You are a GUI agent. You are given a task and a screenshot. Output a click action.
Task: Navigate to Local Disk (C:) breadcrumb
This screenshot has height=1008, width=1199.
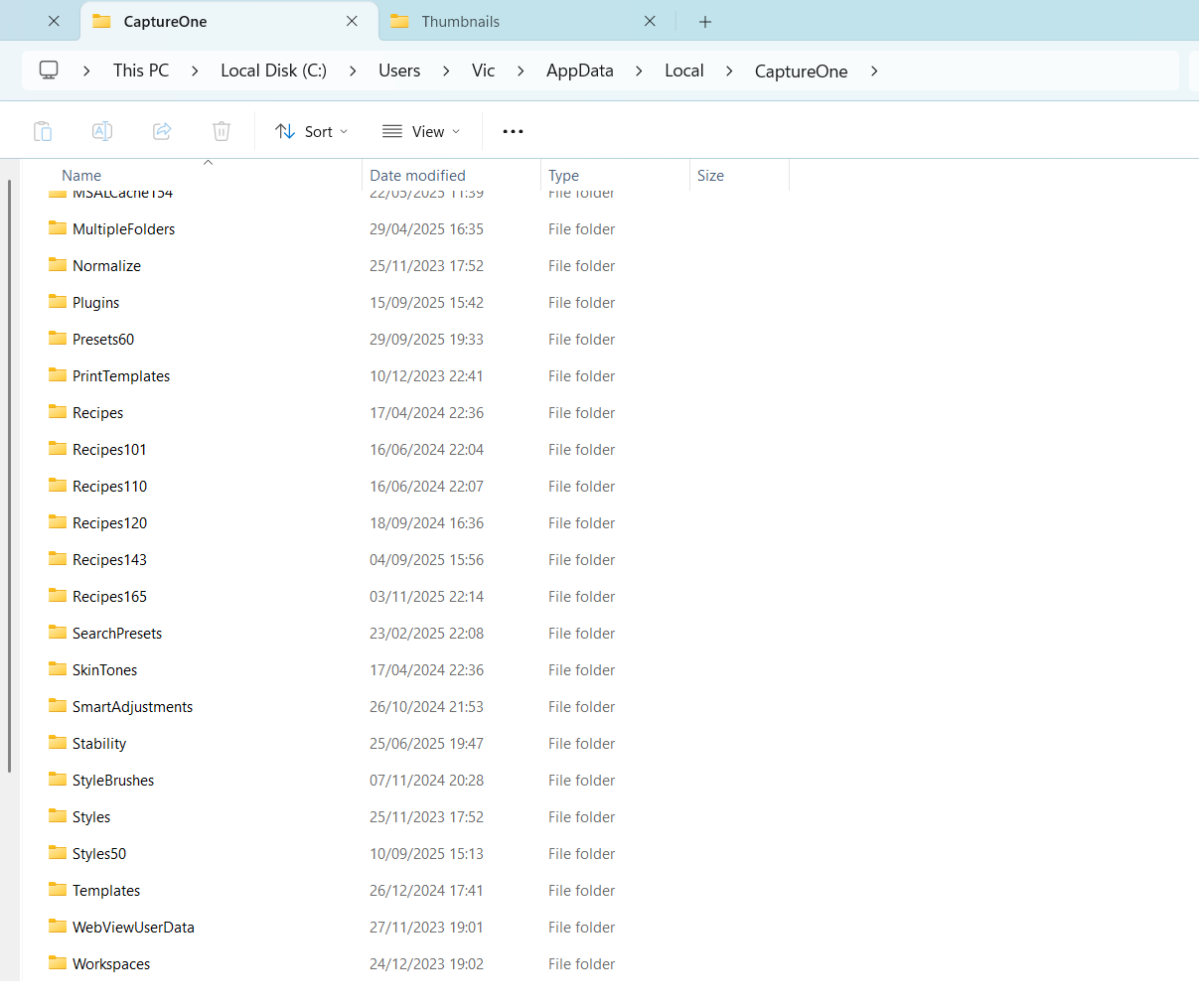(273, 71)
